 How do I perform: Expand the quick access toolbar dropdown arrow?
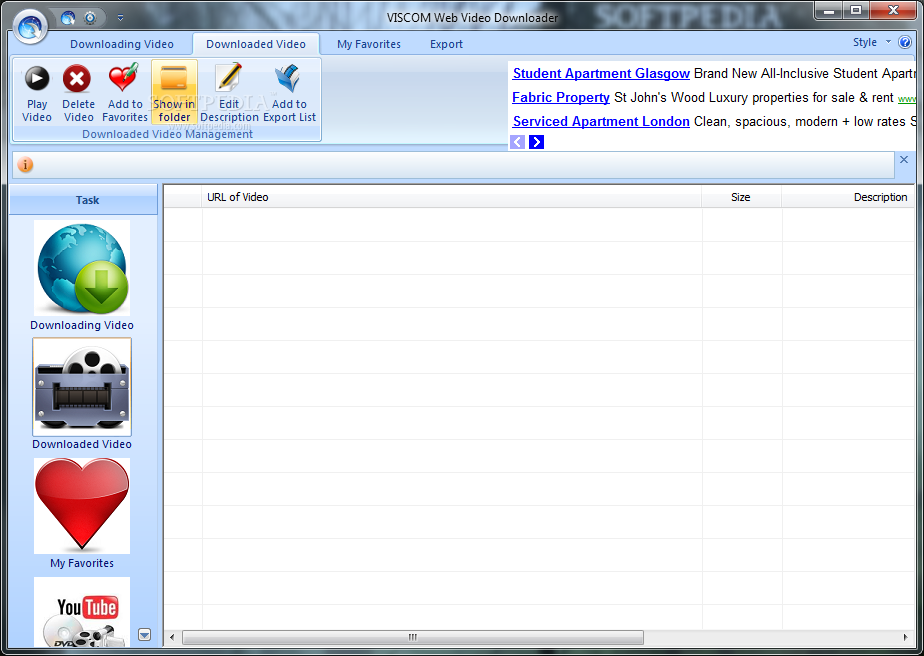[x=120, y=18]
